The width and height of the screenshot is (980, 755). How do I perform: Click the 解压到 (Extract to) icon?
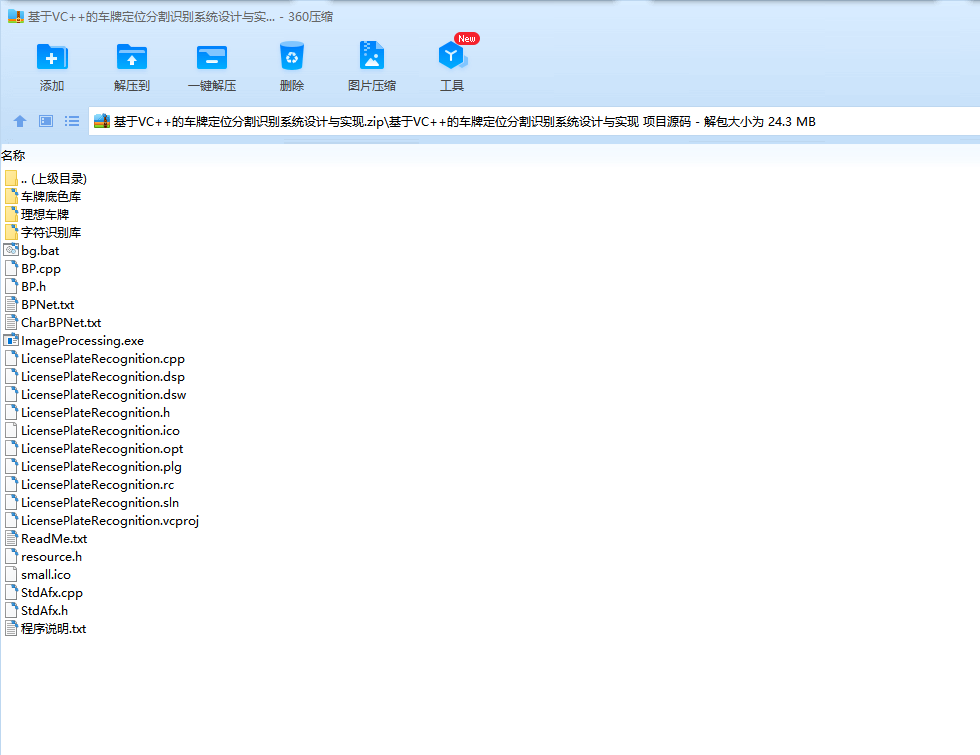click(x=132, y=57)
